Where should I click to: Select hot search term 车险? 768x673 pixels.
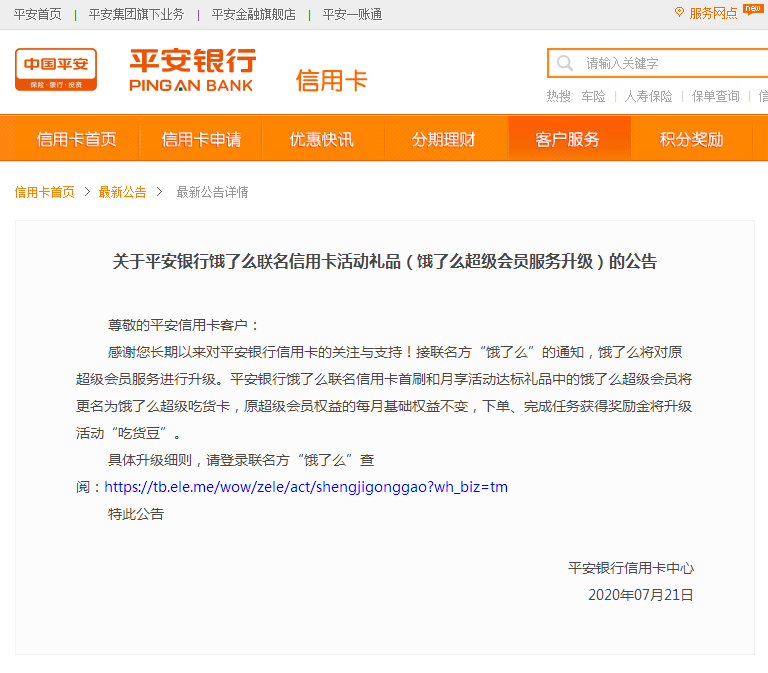click(x=594, y=96)
